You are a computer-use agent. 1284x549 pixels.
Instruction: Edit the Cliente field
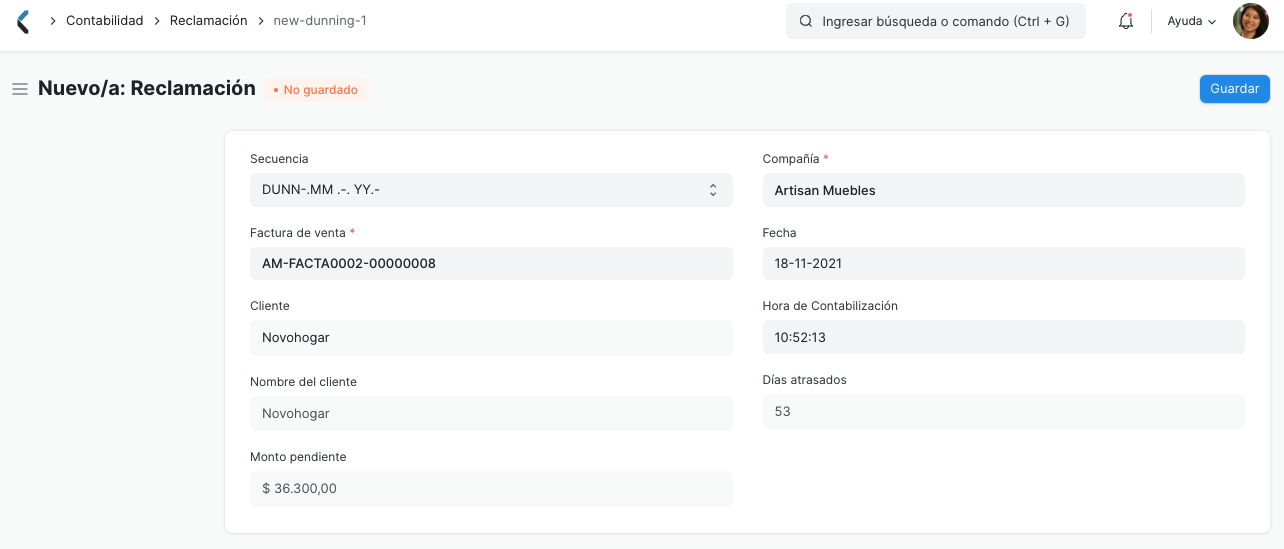[491, 338]
